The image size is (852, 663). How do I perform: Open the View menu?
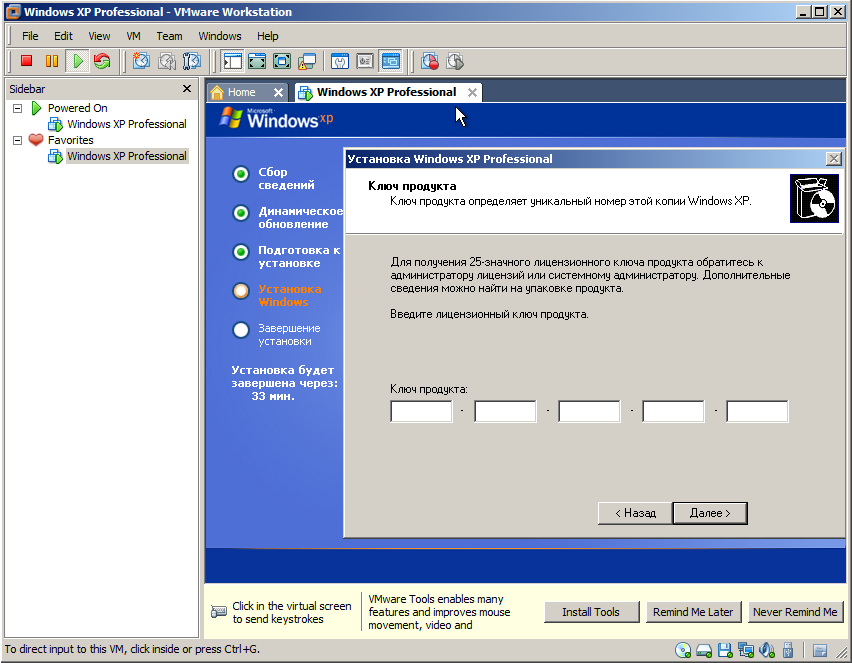[x=99, y=36]
